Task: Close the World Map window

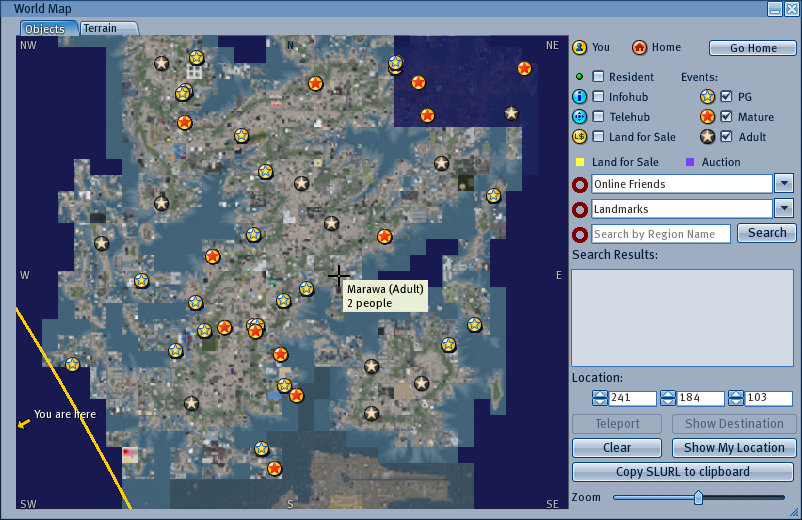Action: (791, 9)
